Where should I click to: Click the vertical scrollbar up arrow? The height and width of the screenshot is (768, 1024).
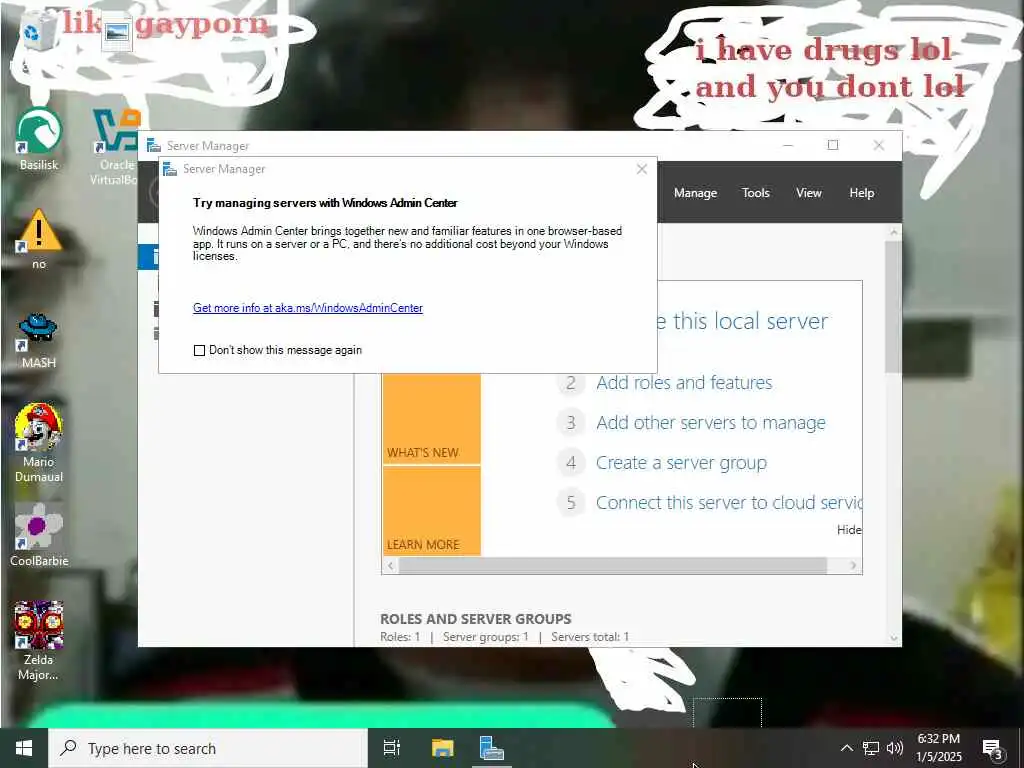893,232
